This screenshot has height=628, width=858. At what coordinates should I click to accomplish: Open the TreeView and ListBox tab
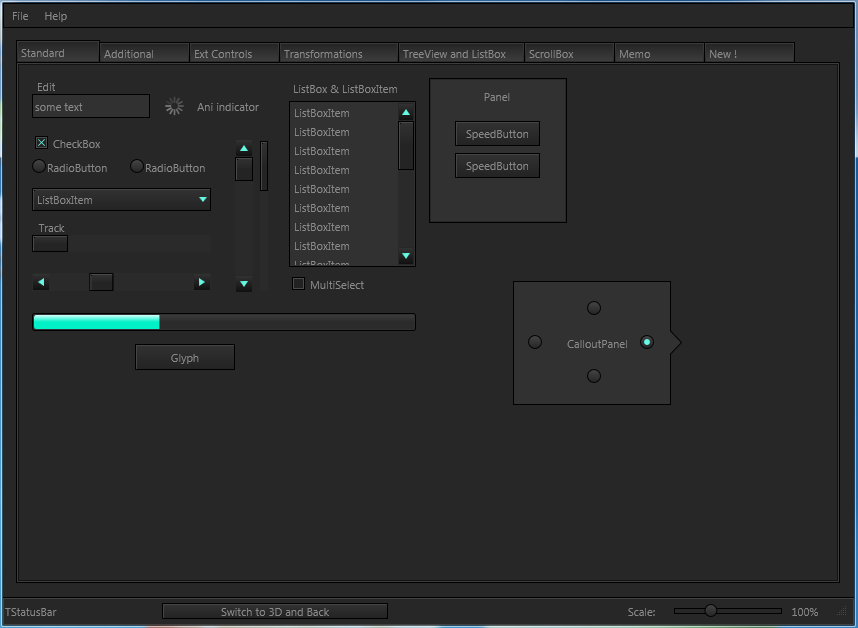pos(461,54)
